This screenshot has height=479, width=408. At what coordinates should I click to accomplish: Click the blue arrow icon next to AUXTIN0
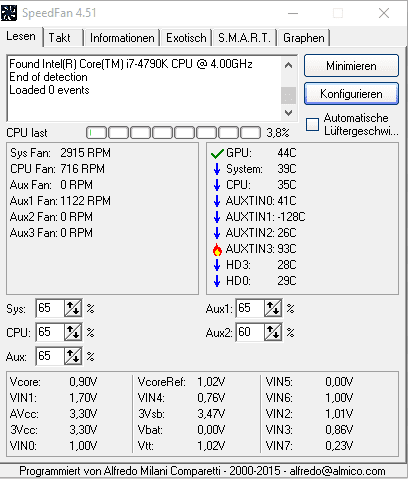click(x=217, y=201)
